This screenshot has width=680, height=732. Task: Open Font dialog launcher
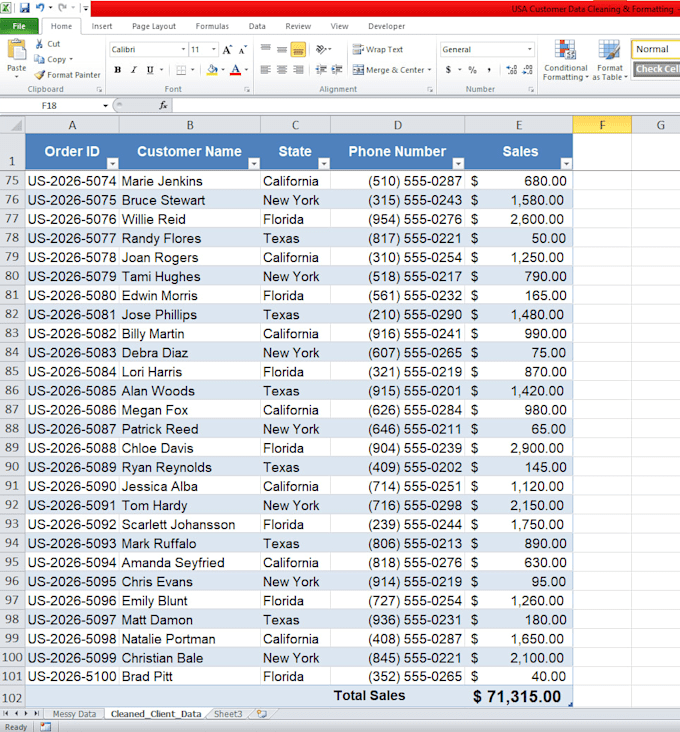pyautogui.click(x=247, y=90)
